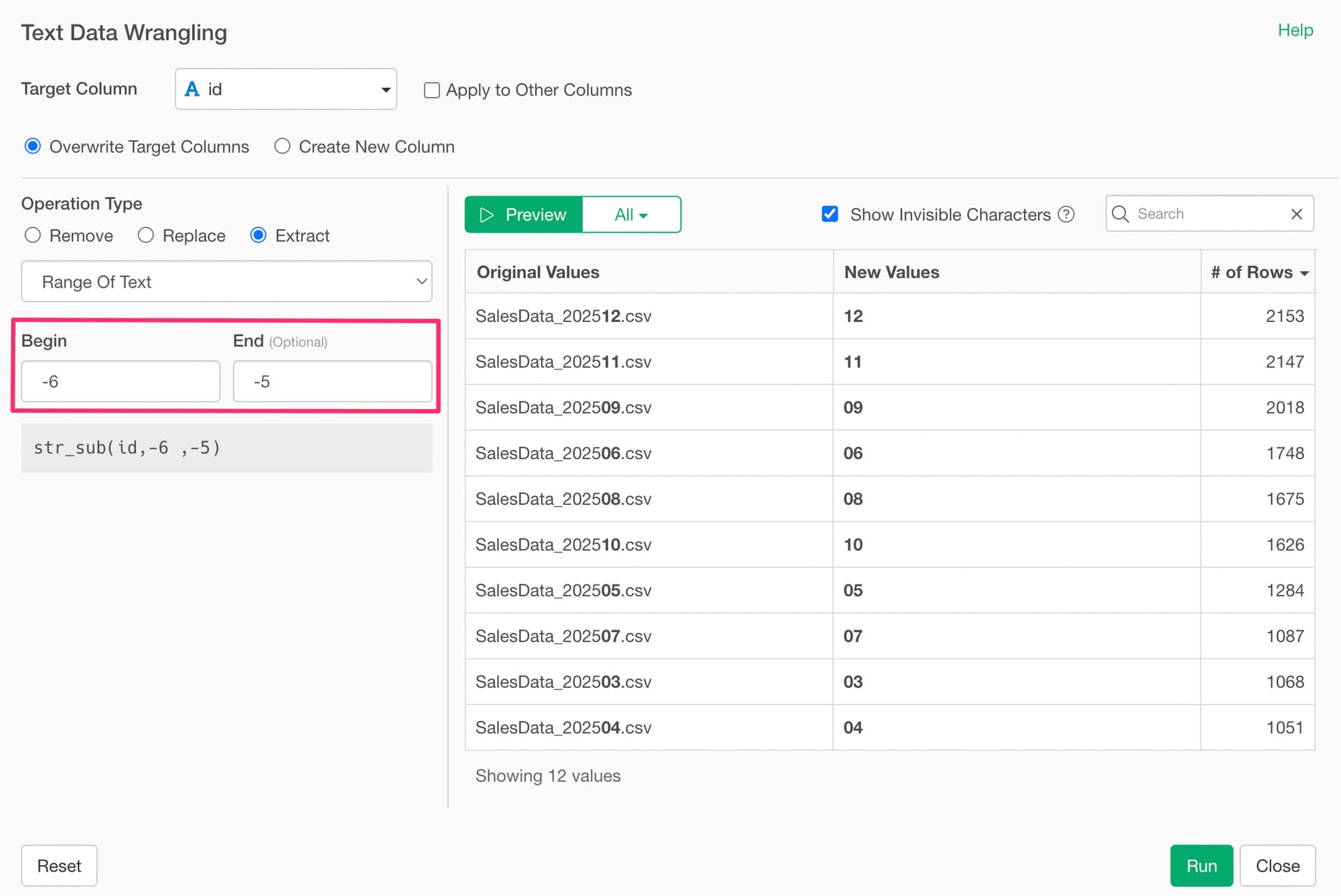Select Create New Column radio option
Viewport: 1341px width, 896px height.
pos(282,147)
